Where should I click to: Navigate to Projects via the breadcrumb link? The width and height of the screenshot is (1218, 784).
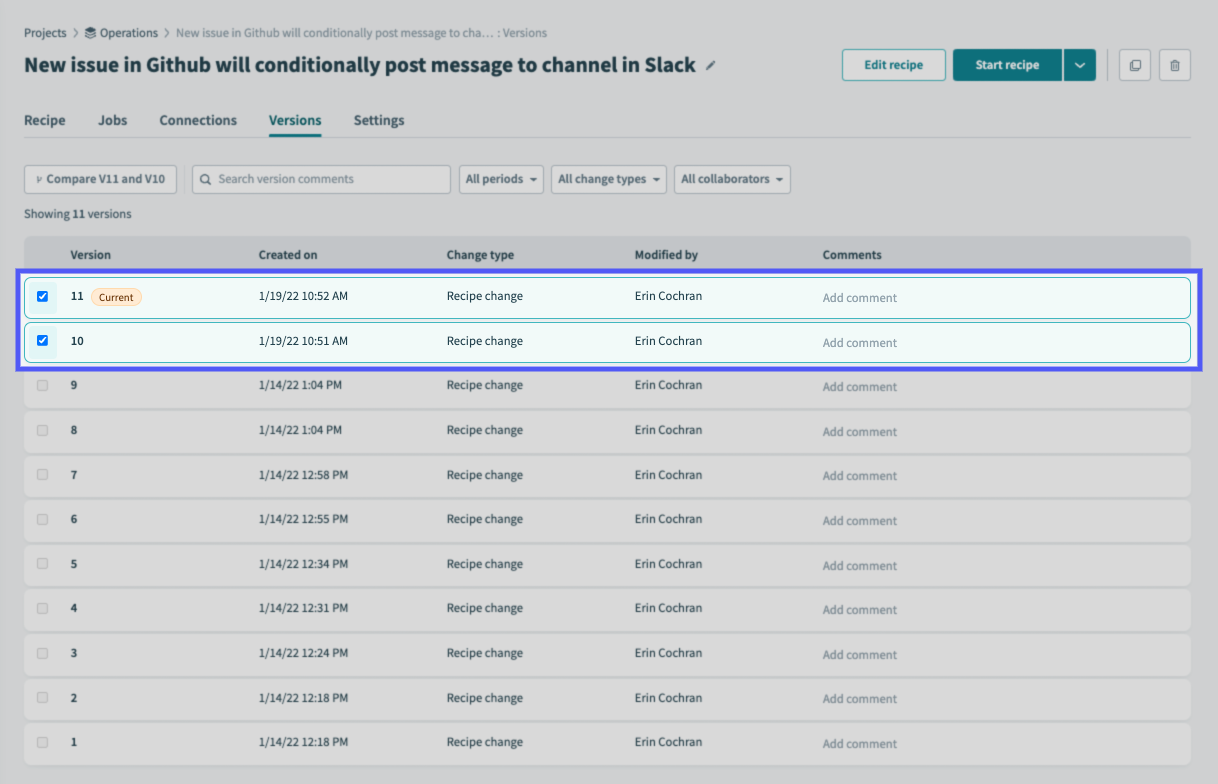pyautogui.click(x=45, y=32)
